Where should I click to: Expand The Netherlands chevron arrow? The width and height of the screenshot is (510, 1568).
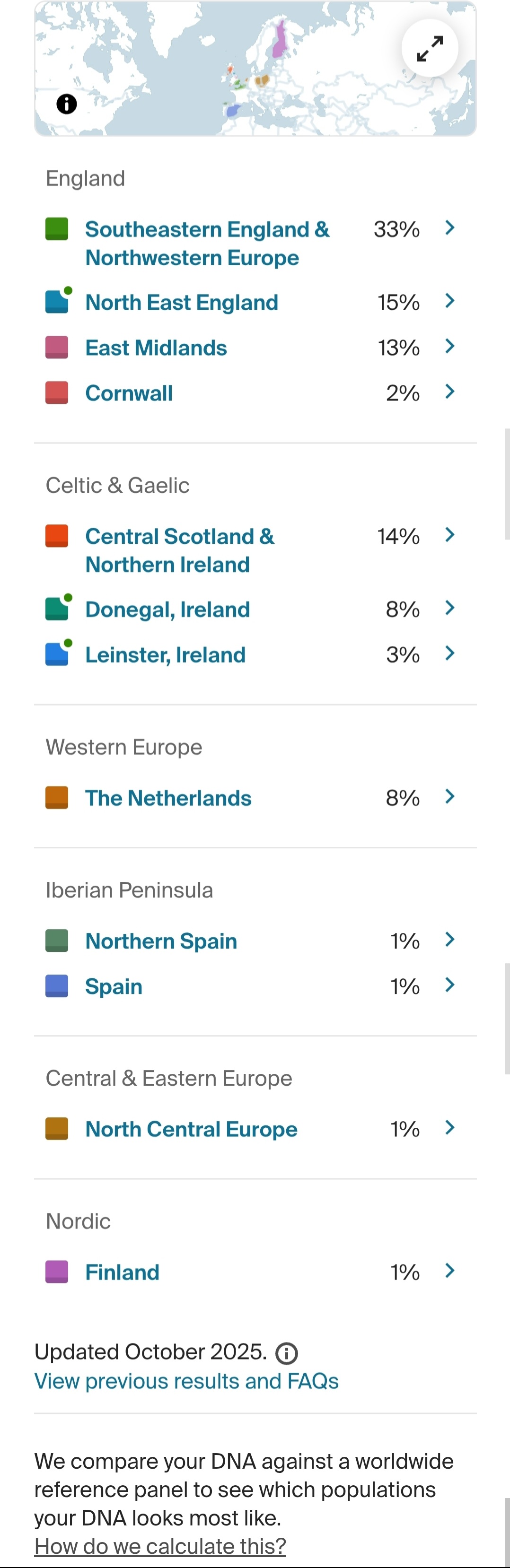point(449,797)
